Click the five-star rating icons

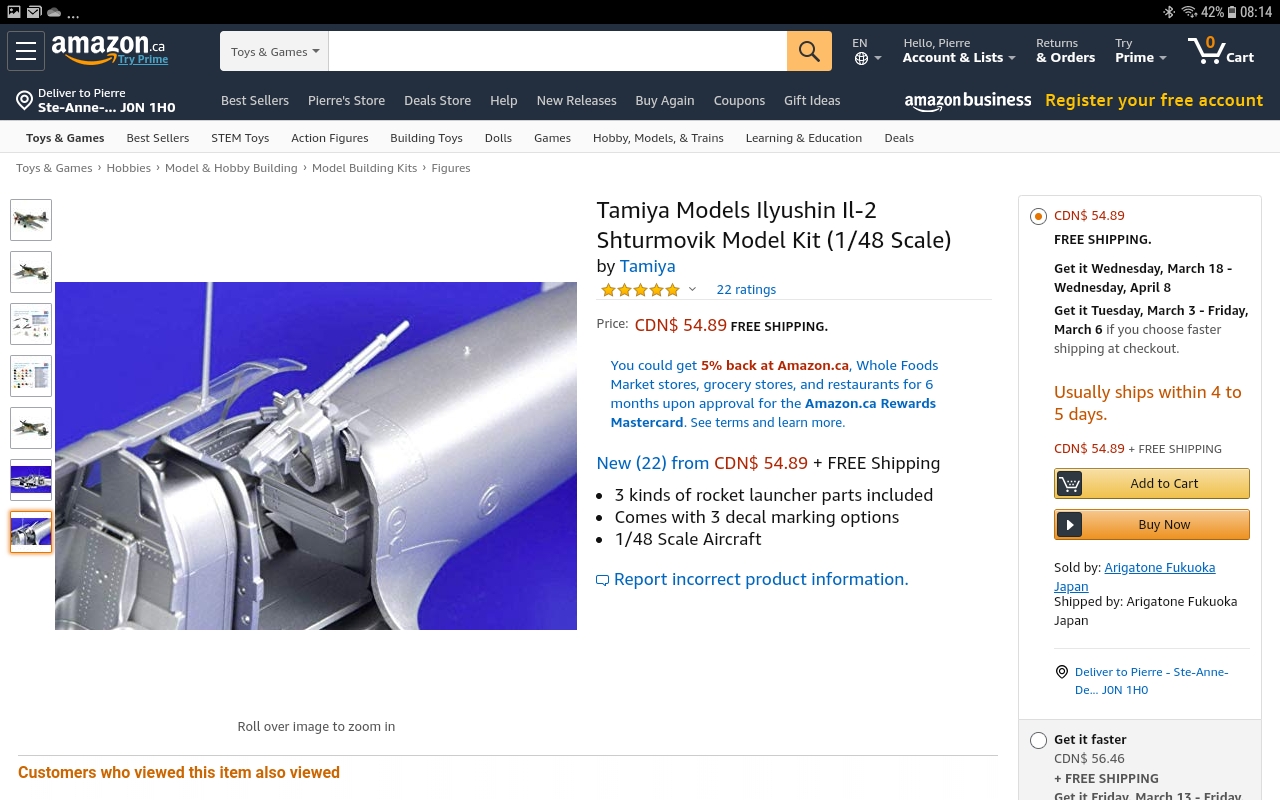(x=640, y=290)
